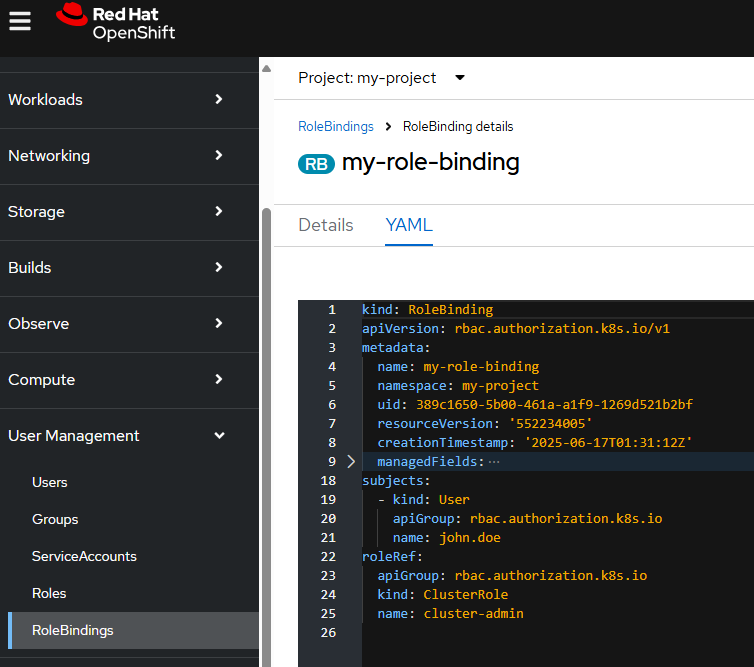754x667 pixels.
Task: Switch to the Details tab
Action: tap(326, 225)
